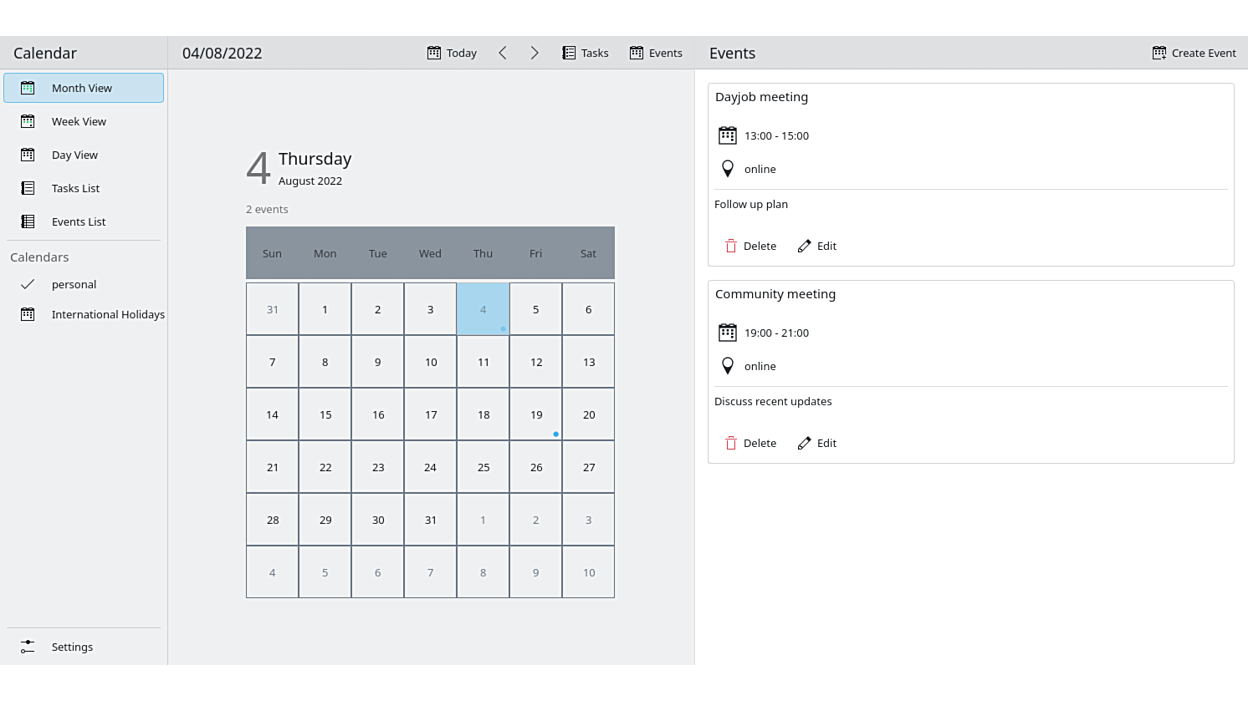Image resolution: width=1248 pixels, height=702 pixels.
Task: Delete the Community meeting event
Action: 750,443
